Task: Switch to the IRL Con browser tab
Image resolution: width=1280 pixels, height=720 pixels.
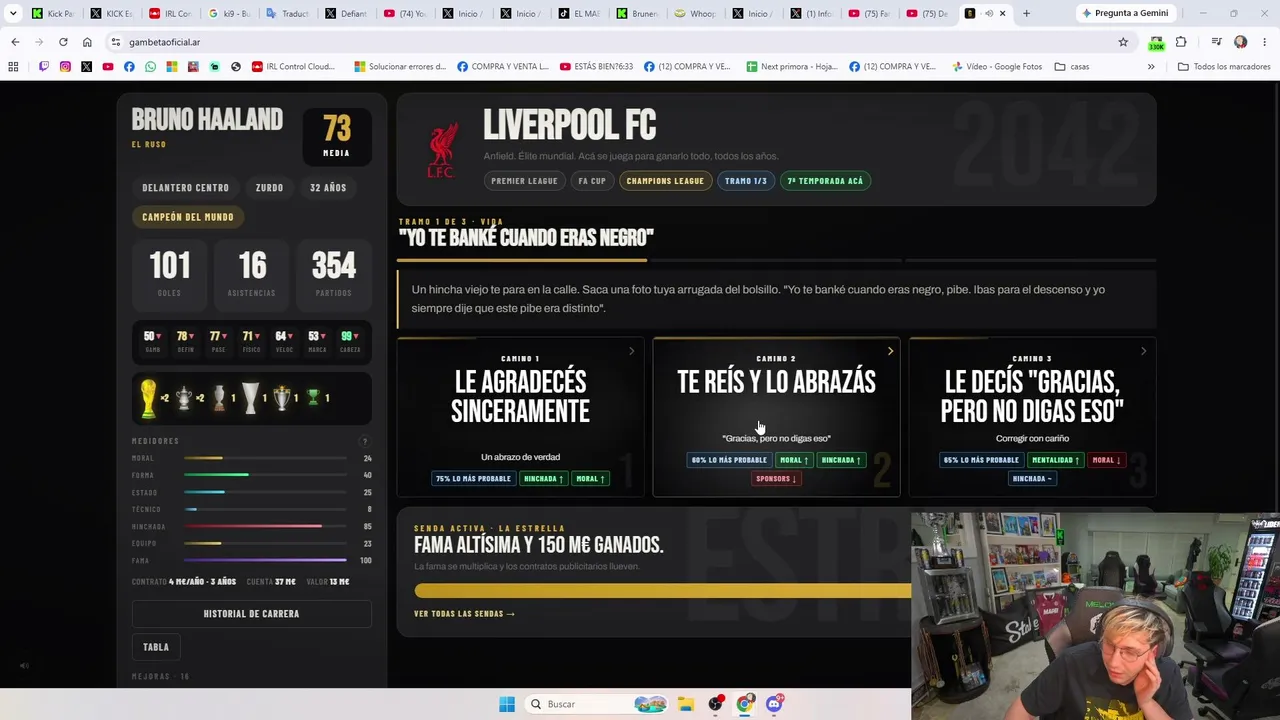Action: coord(169,13)
